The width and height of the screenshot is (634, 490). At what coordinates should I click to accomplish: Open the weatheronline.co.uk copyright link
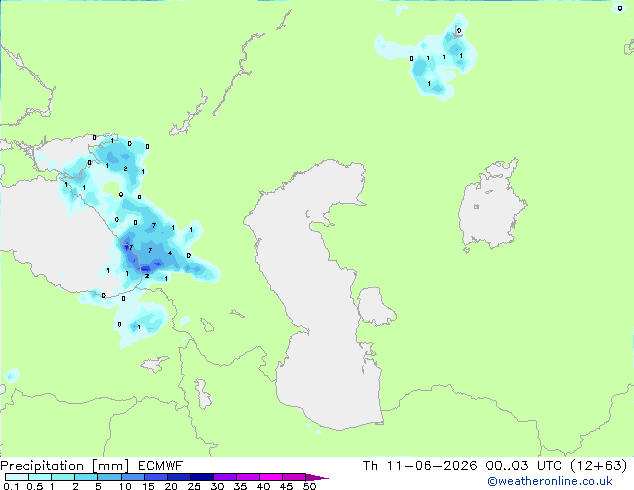coord(550,481)
